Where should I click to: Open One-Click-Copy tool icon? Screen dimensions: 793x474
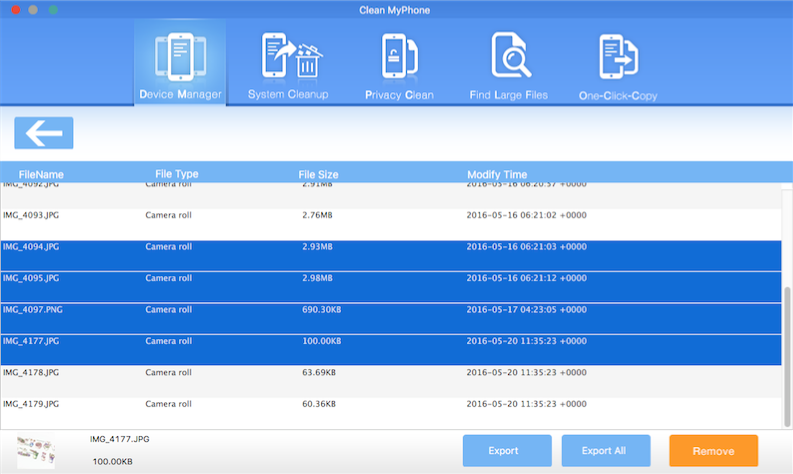click(x=619, y=57)
